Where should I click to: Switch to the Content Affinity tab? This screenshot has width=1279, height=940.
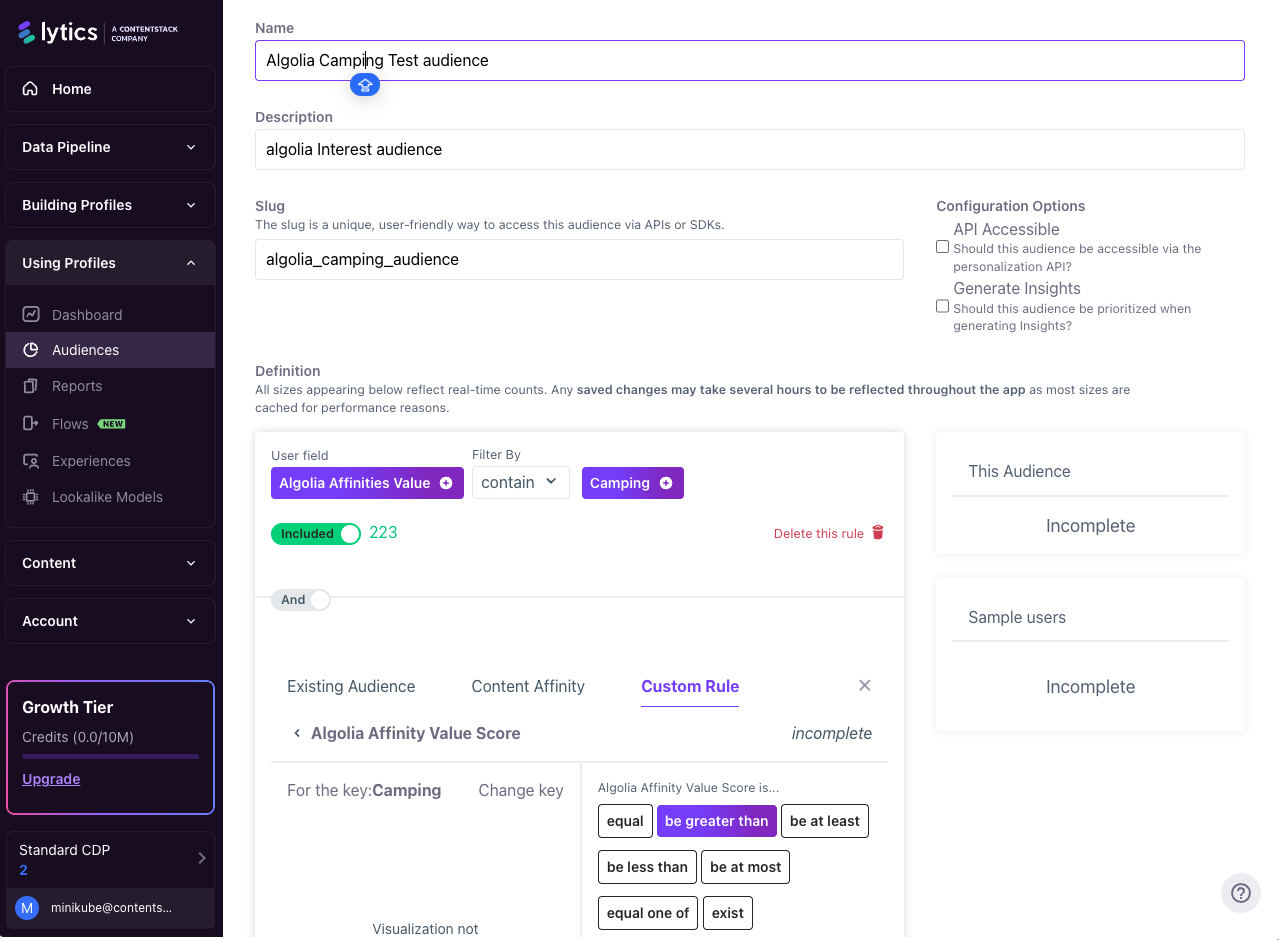coord(528,686)
